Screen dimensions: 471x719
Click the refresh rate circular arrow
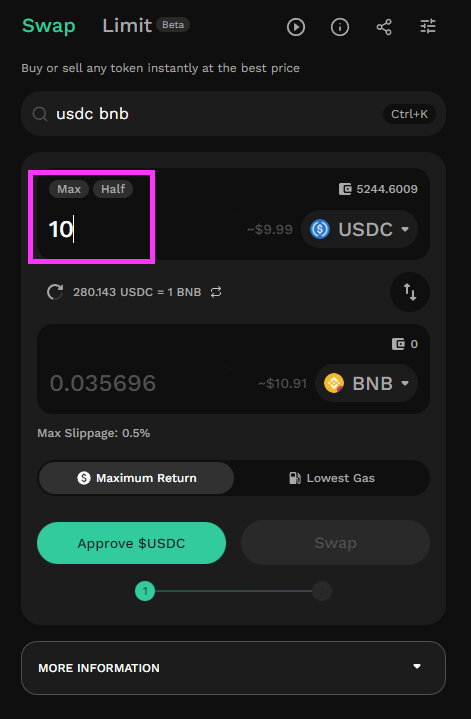pos(55,292)
